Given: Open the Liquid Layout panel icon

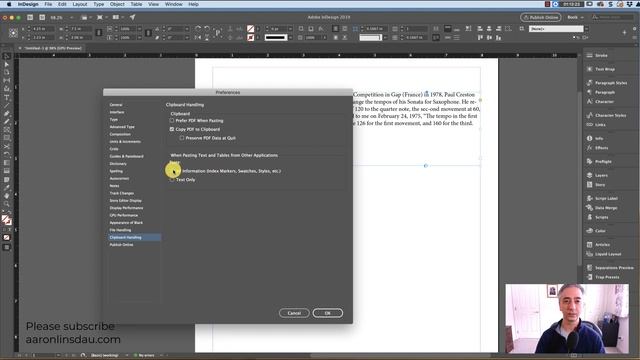Looking at the screenshot, I should coord(589,254).
